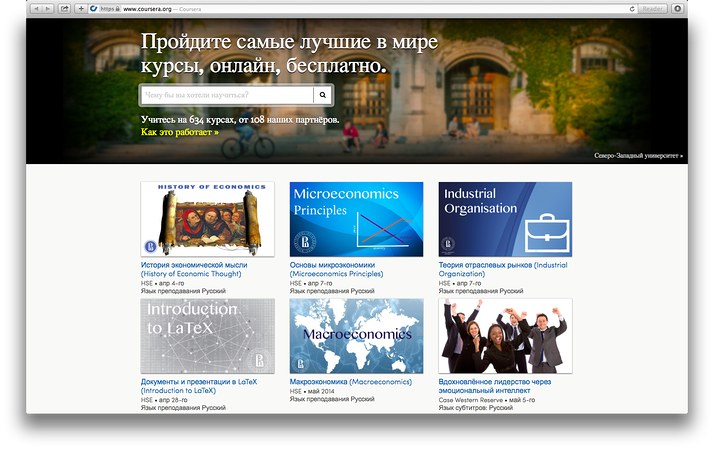
Task: Click 'Язык субтитров: Русский' text
Action: pyautogui.click(x=475, y=408)
